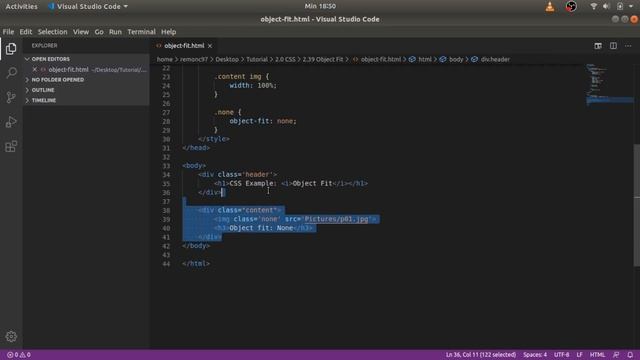Viewport: 640px width, 360px height.
Task: Open the File menu
Action: click(x=8, y=32)
